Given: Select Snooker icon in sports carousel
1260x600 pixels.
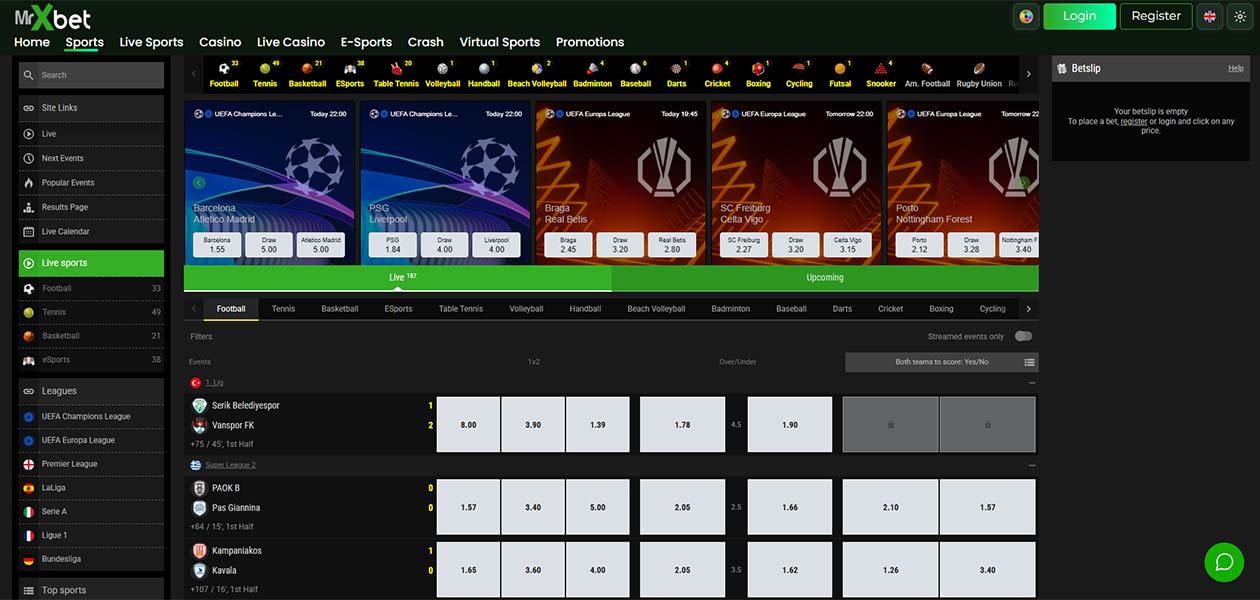Looking at the screenshot, I should click(x=881, y=74).
